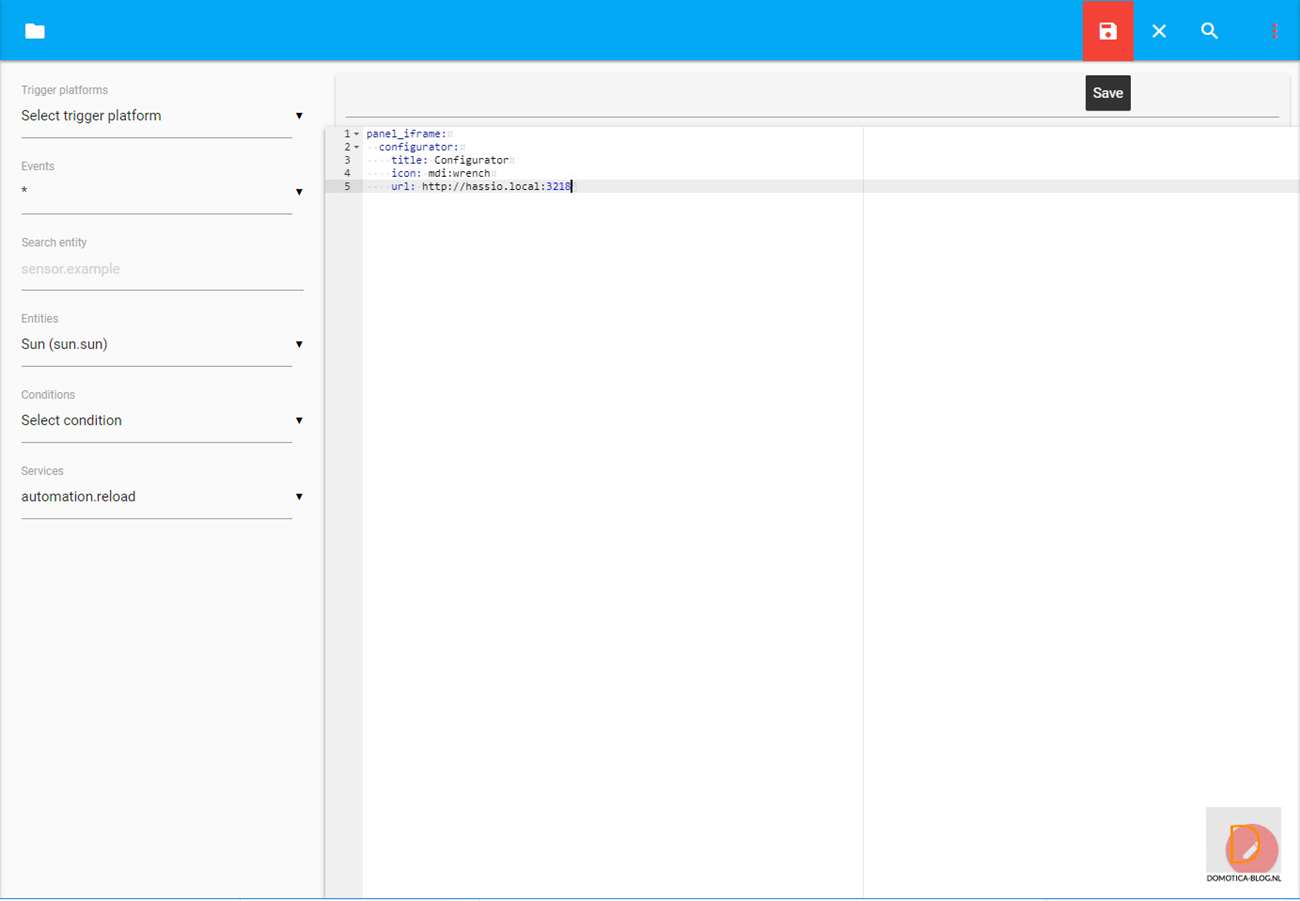Click the icon: mdi:wrench line
The image size is (1300, 901).
tap(440, 173)
